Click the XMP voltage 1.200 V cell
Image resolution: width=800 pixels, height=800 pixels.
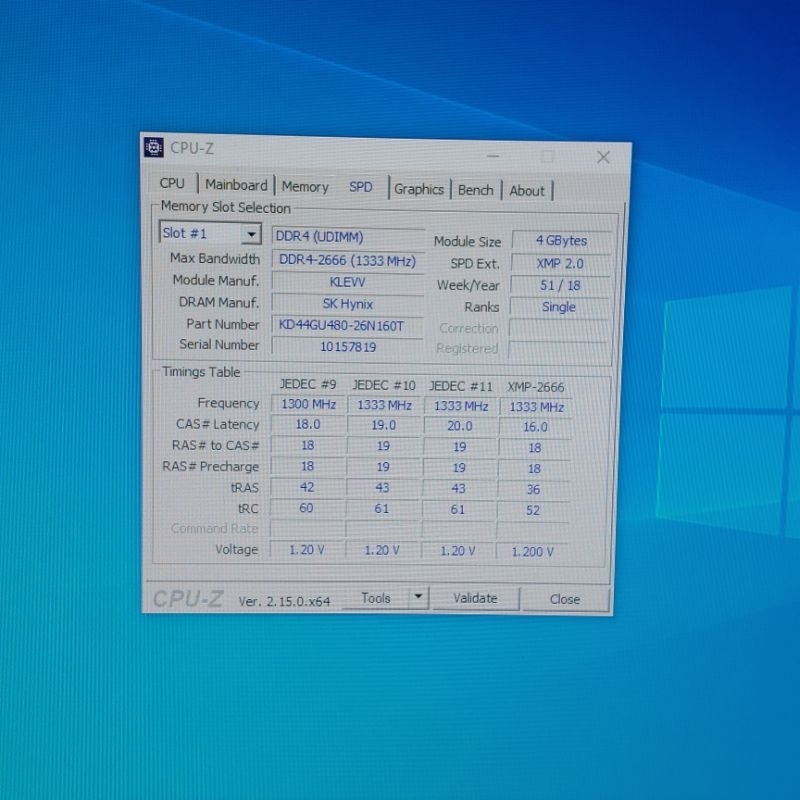coord(532,552)
